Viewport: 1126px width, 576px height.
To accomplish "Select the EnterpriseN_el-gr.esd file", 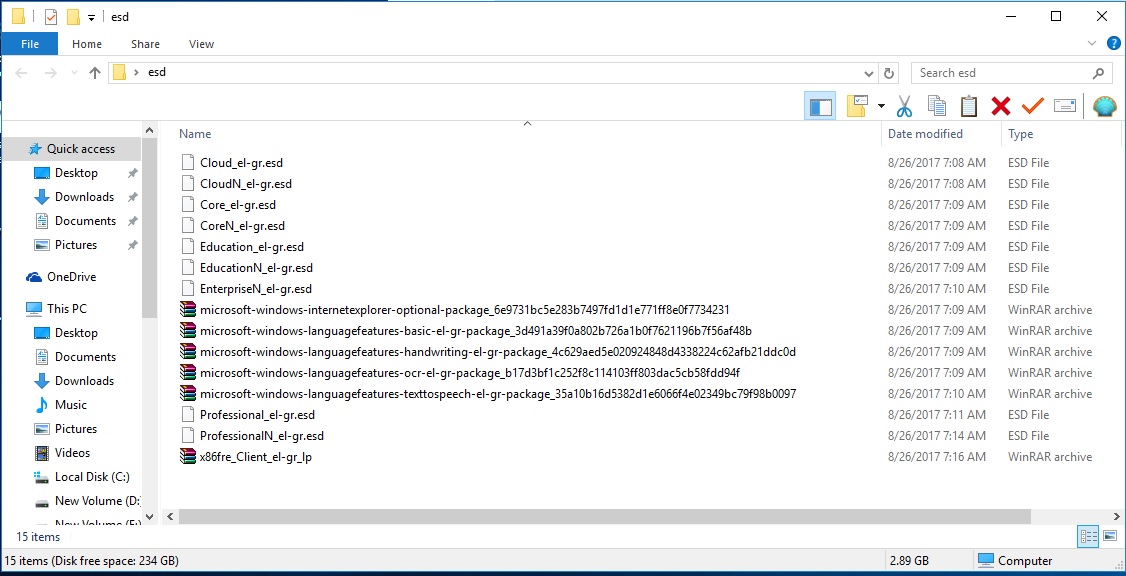I will coord(256,289).
